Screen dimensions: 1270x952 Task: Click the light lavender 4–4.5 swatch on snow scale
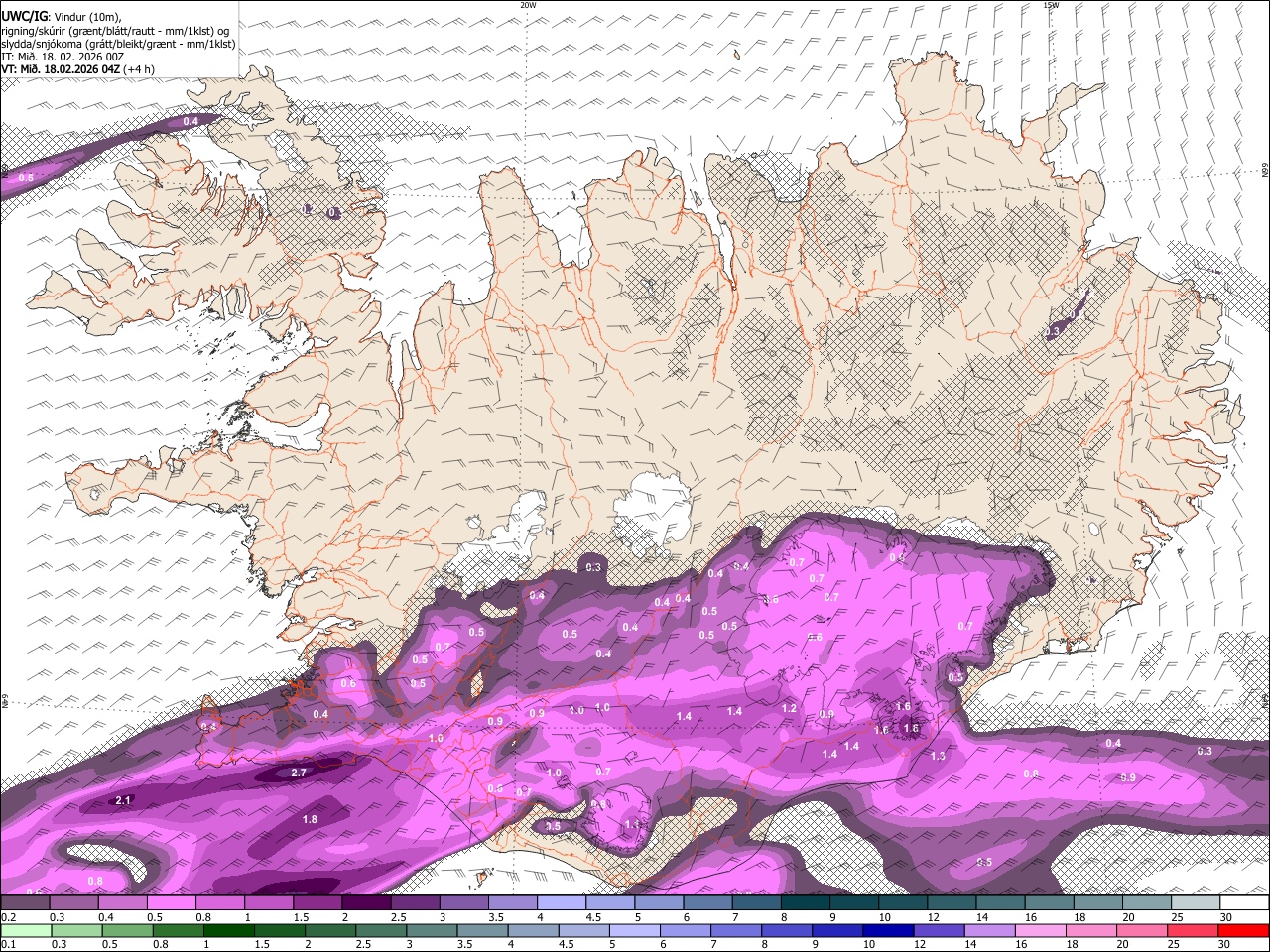[x=562, y=903]
